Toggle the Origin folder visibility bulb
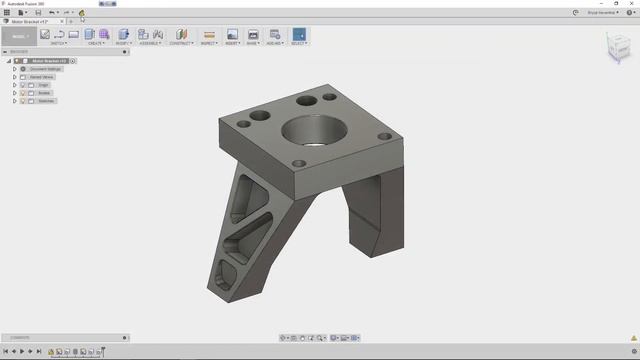Viewport: 640px width, 360px height. (x=23, y=85)
